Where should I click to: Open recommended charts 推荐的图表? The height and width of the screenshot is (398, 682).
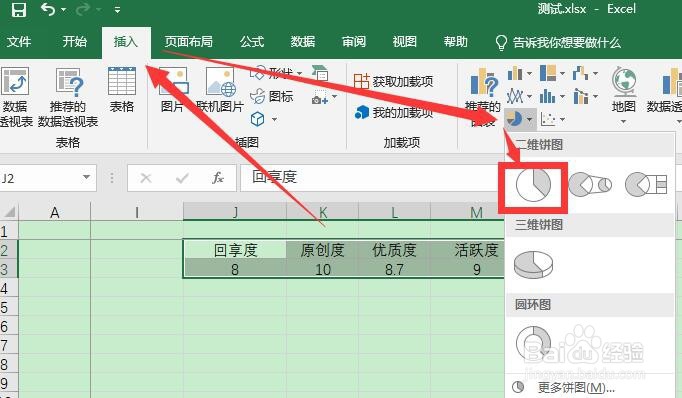click(x=483, y=97)
